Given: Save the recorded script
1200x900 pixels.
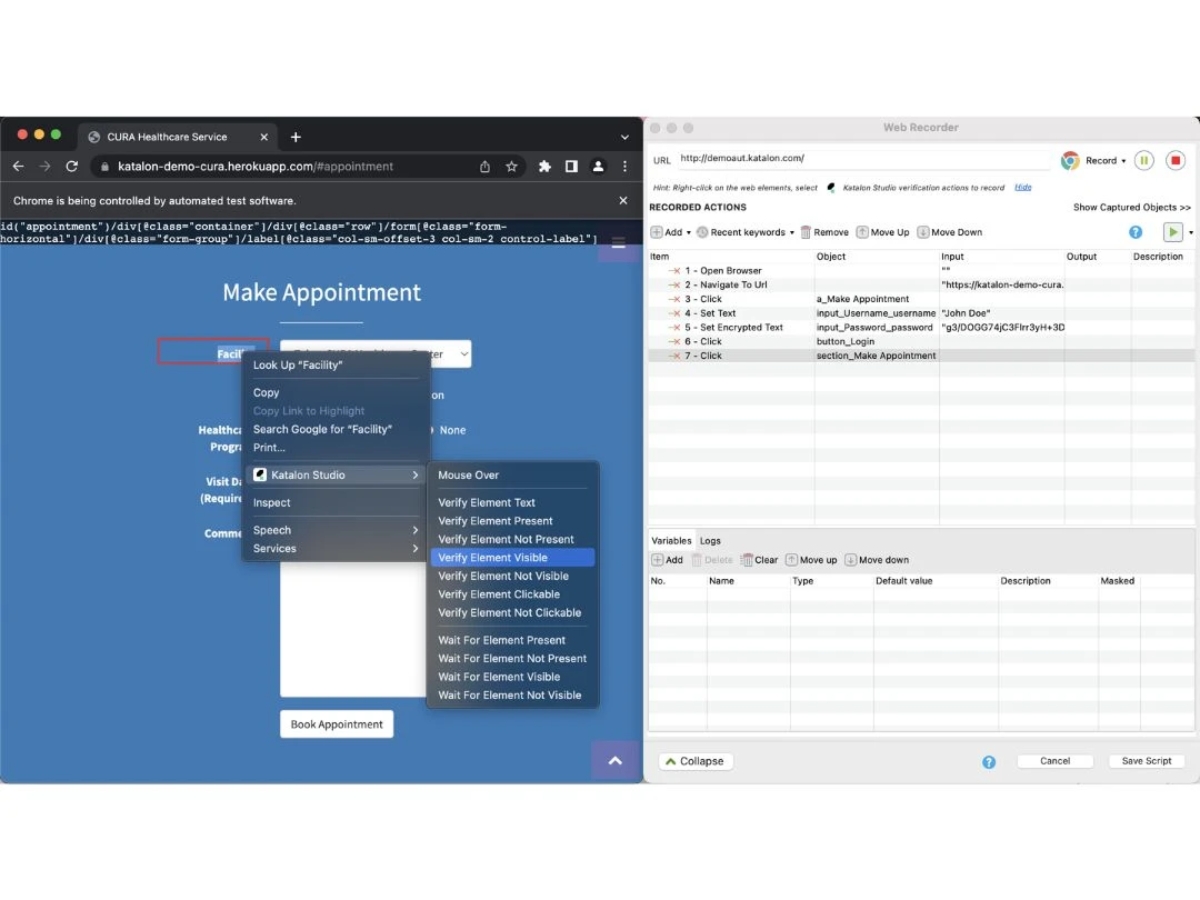Looking at the screenshot, I should [1146, 761].
